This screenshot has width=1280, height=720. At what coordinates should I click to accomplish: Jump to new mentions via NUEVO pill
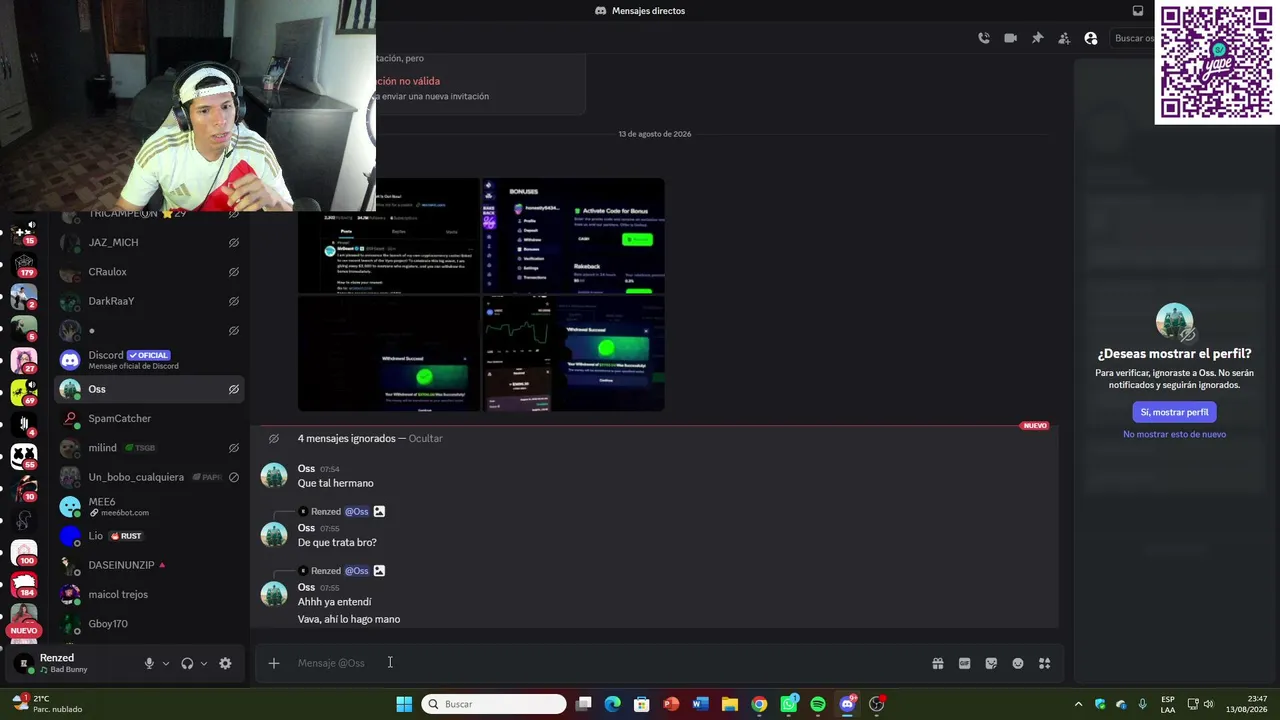[24, 631]
